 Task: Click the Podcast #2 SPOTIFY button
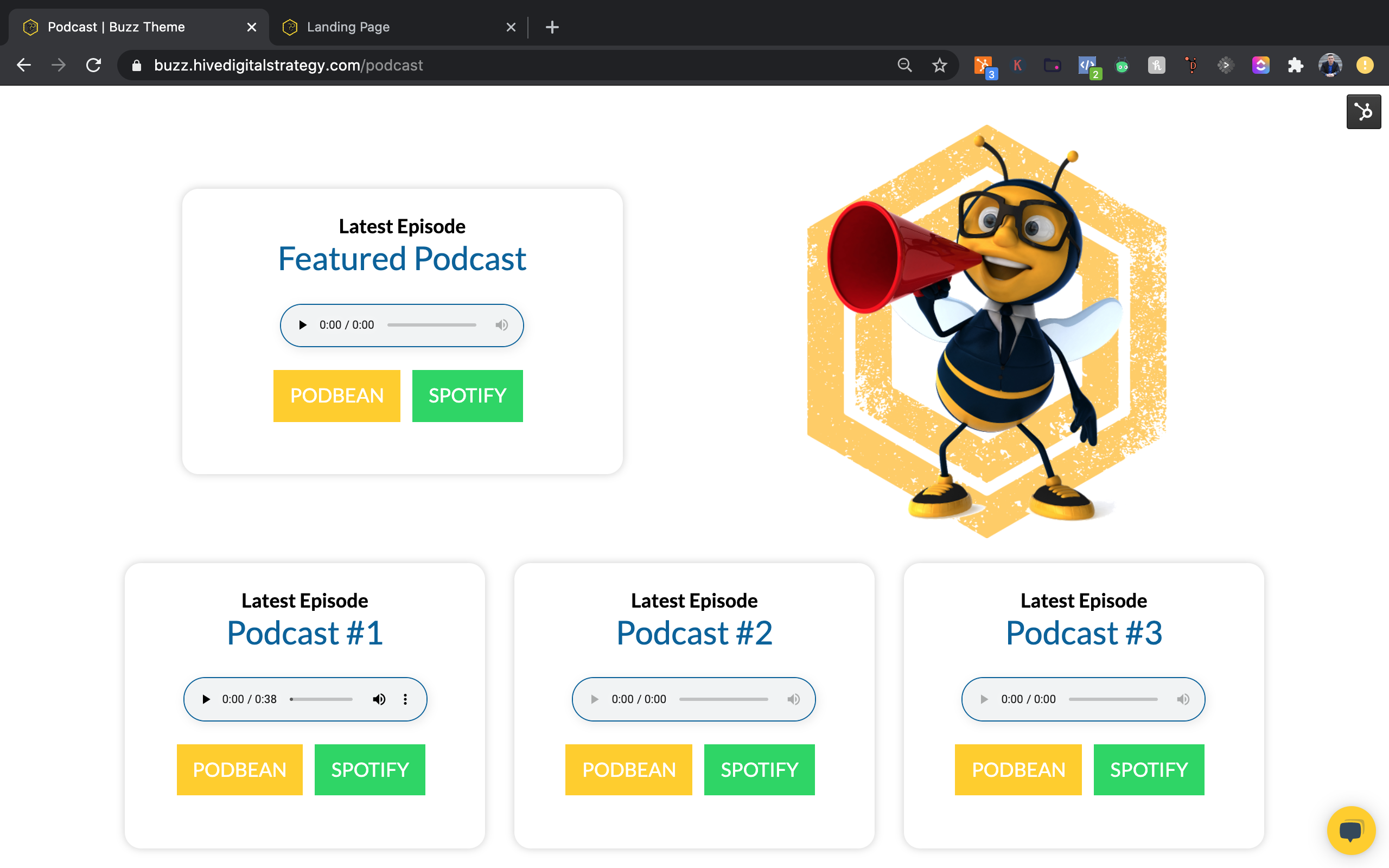coord(759,769)
